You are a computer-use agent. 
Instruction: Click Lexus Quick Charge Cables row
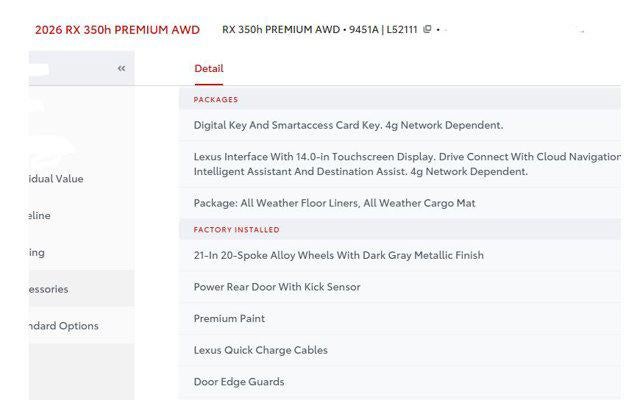260,350
